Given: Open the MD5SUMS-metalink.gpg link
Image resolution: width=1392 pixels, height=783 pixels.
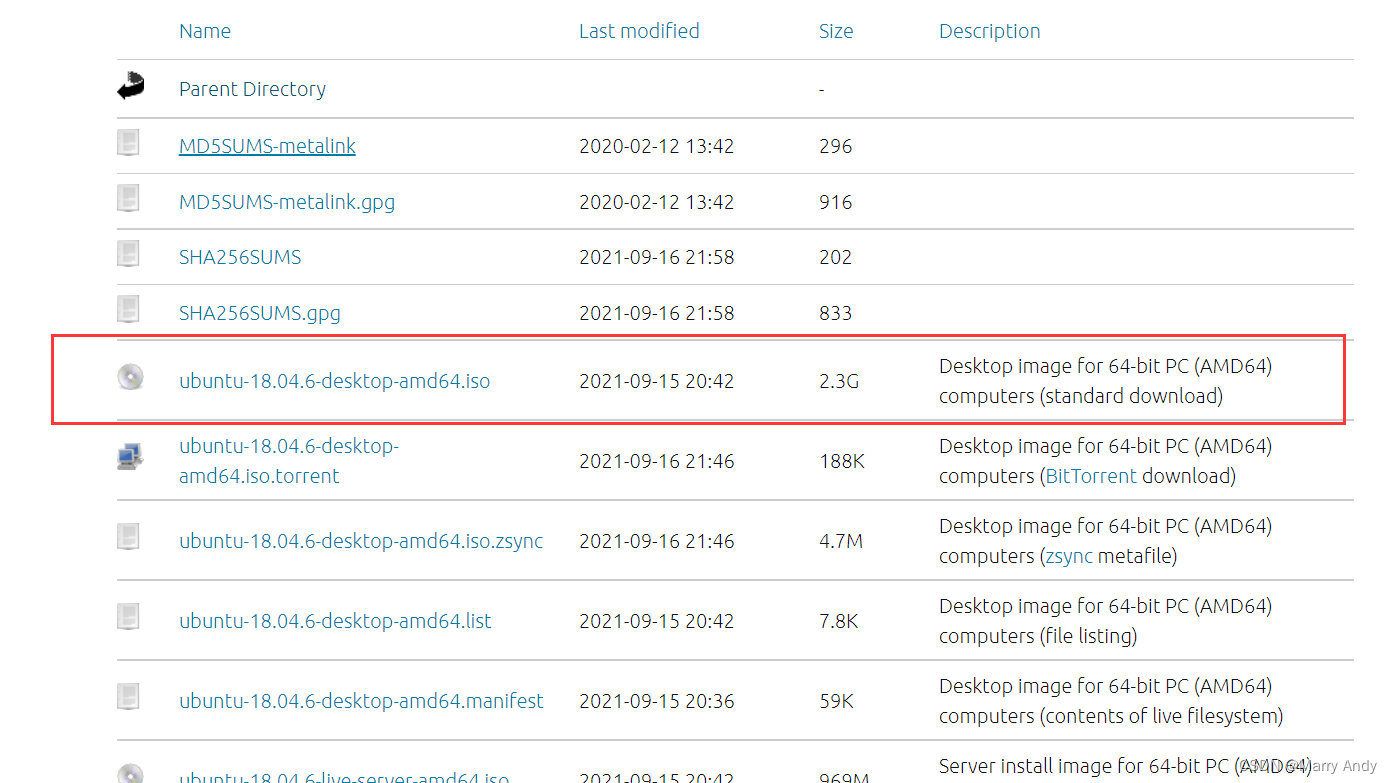Looking at the screenshot, I should point(287,202).
